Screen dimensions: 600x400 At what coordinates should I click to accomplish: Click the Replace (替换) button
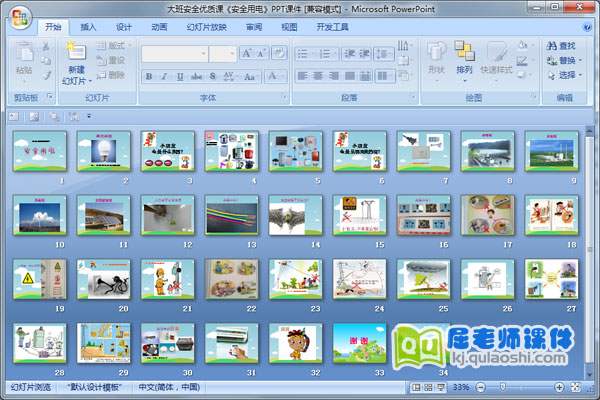[565, 60]
